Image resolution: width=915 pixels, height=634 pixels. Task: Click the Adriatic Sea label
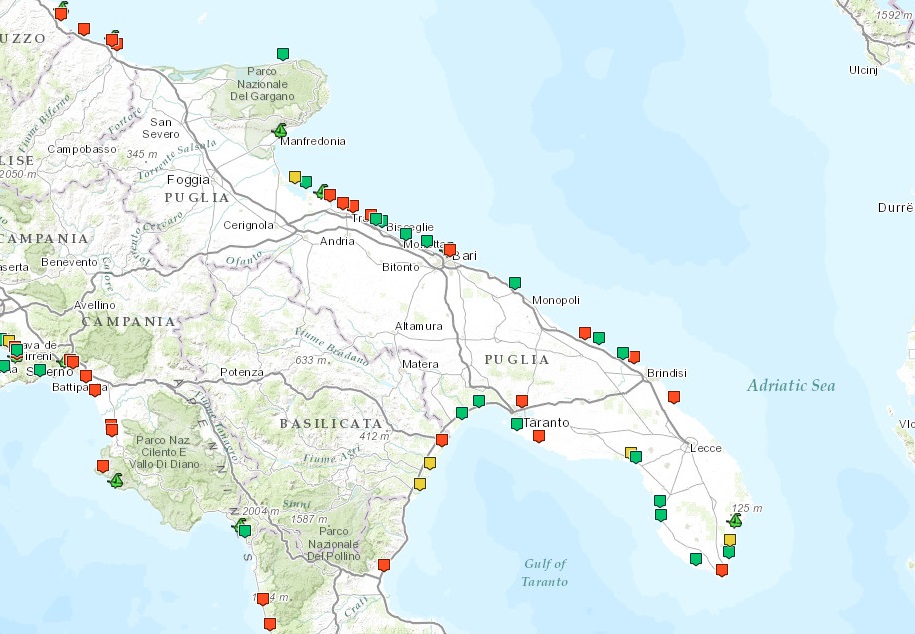point(790,386)
